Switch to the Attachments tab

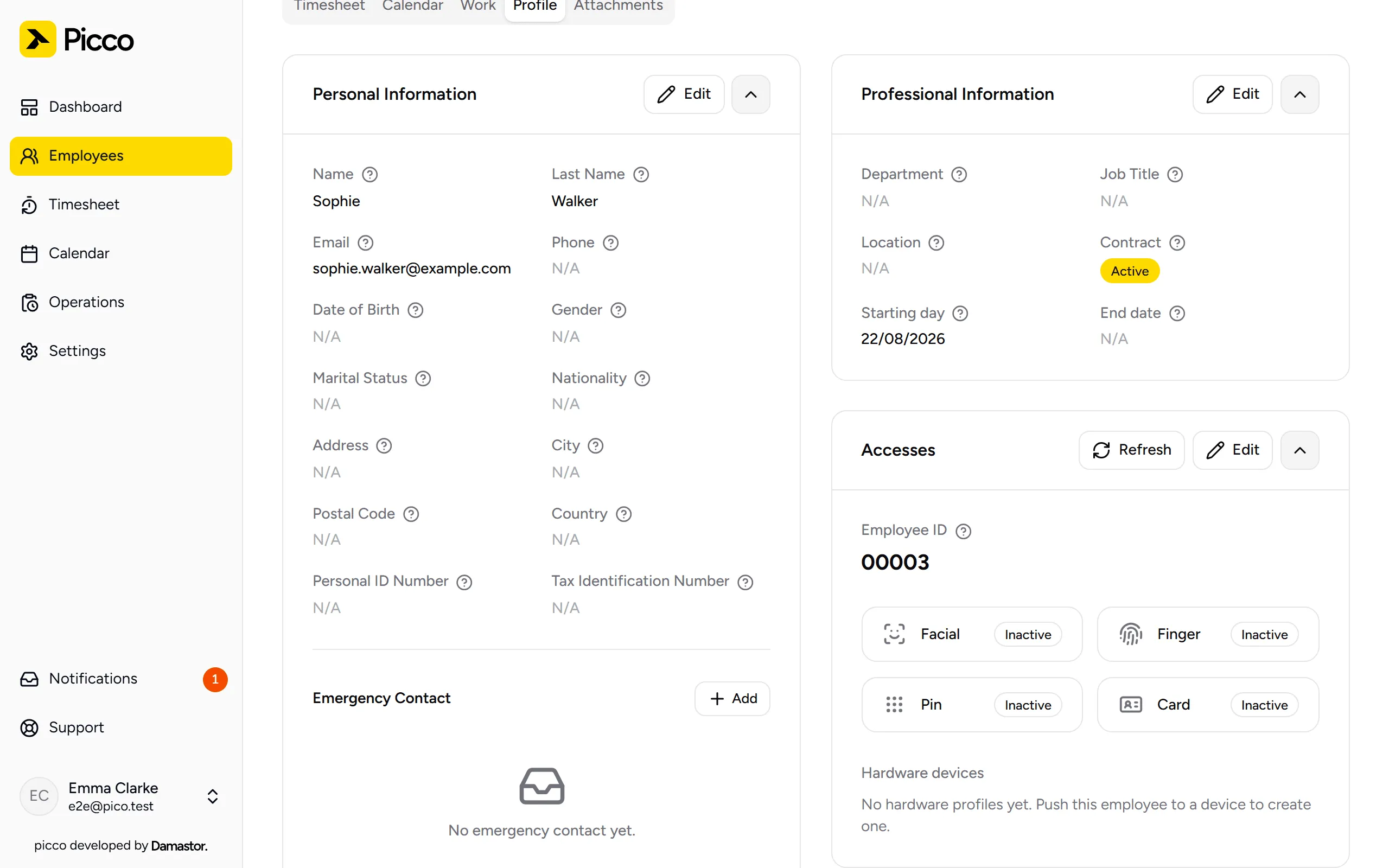pos(617,6)
